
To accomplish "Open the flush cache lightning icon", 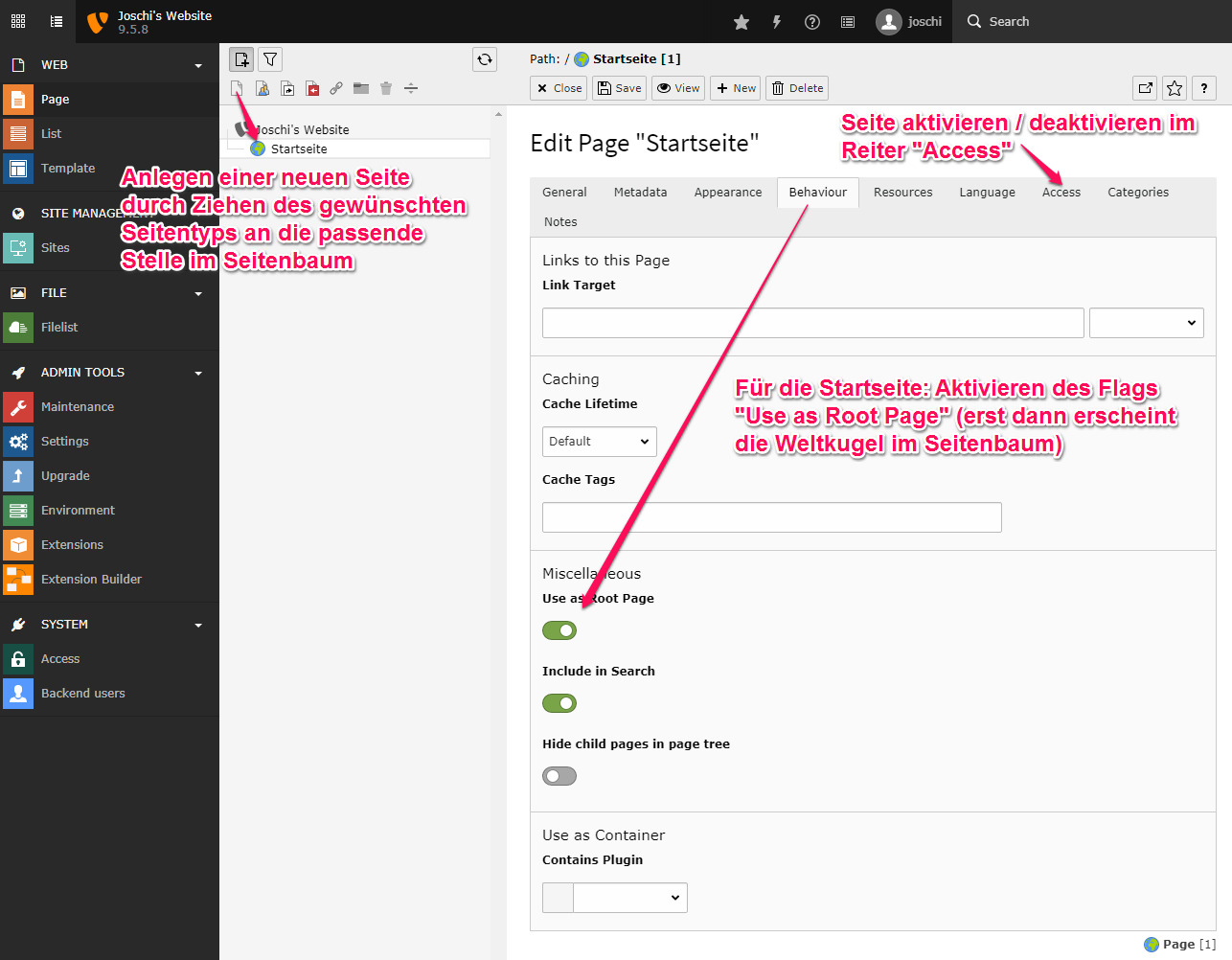I will click(777, 22).
